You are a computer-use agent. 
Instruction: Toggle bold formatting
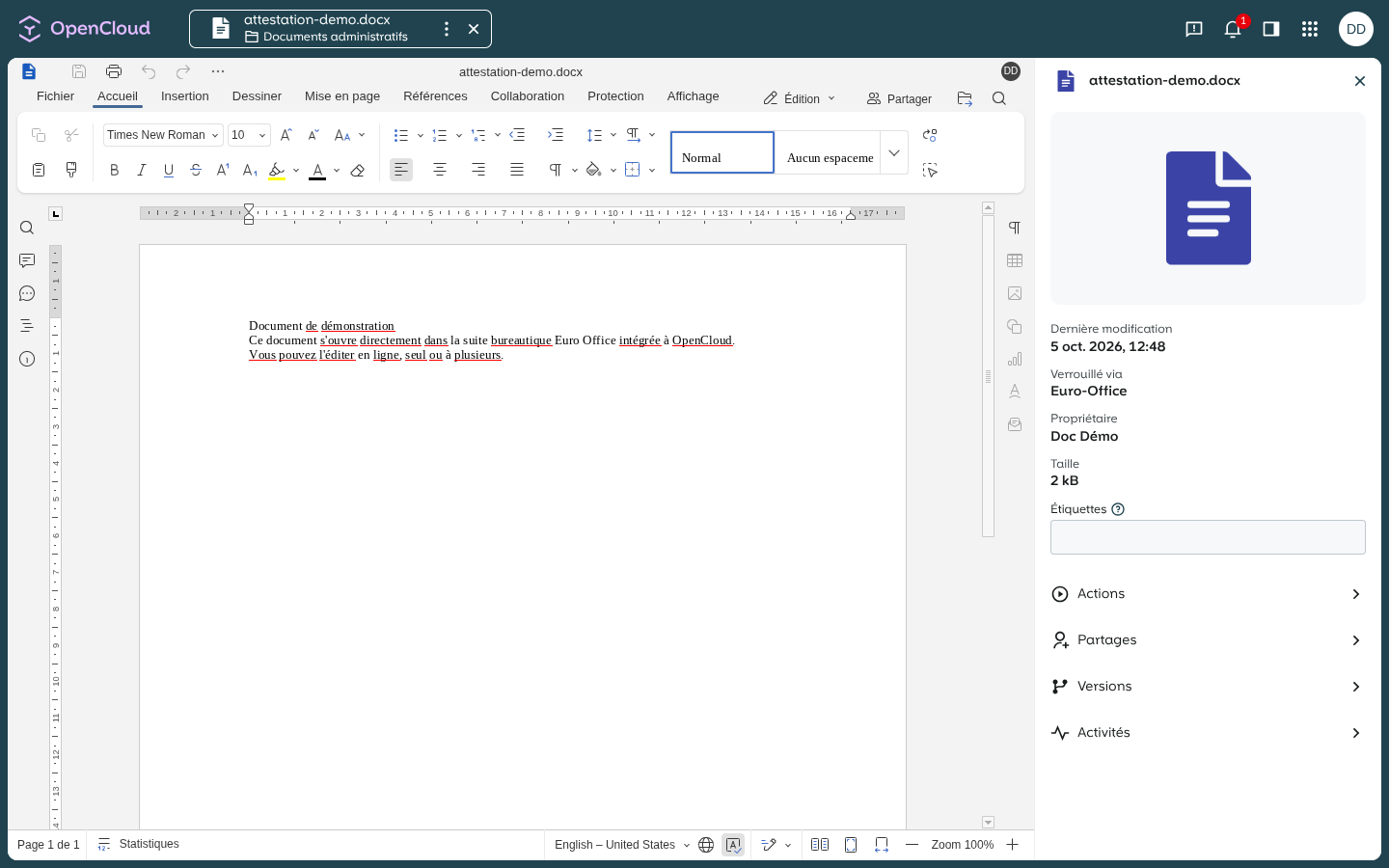coord(114,170)
